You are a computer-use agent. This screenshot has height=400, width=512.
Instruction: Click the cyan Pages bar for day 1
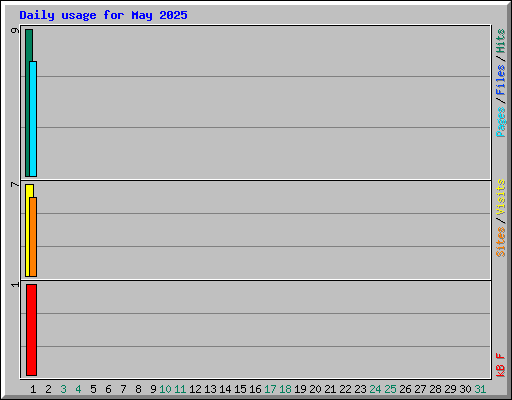(x=33, y=119)
